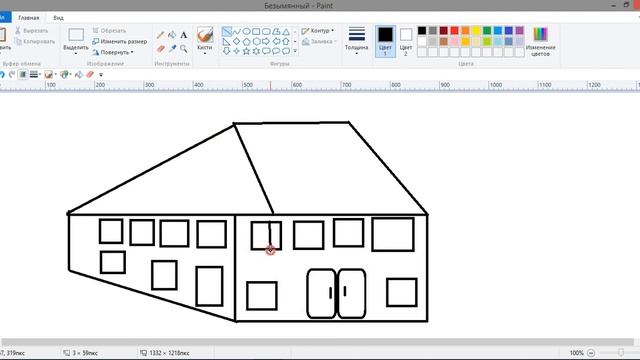
Task: Expand the shapes gallery with More arrow
Action: click(295, 51)
